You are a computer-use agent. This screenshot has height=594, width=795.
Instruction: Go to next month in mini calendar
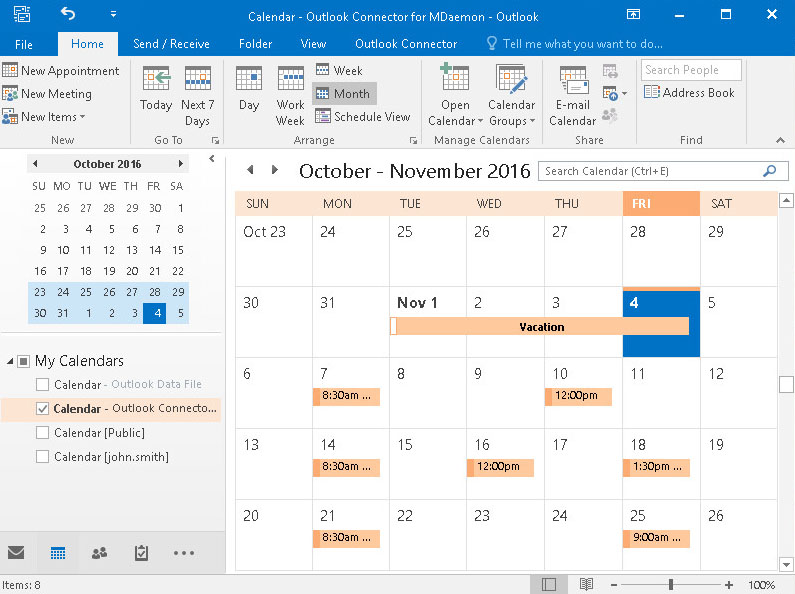[180, 164]
